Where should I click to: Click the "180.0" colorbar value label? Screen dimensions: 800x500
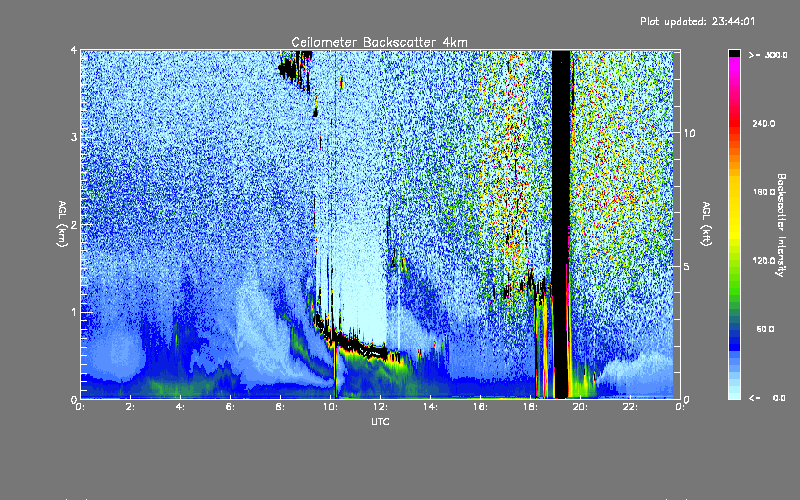pyautogui.click(x=764, y=192)
